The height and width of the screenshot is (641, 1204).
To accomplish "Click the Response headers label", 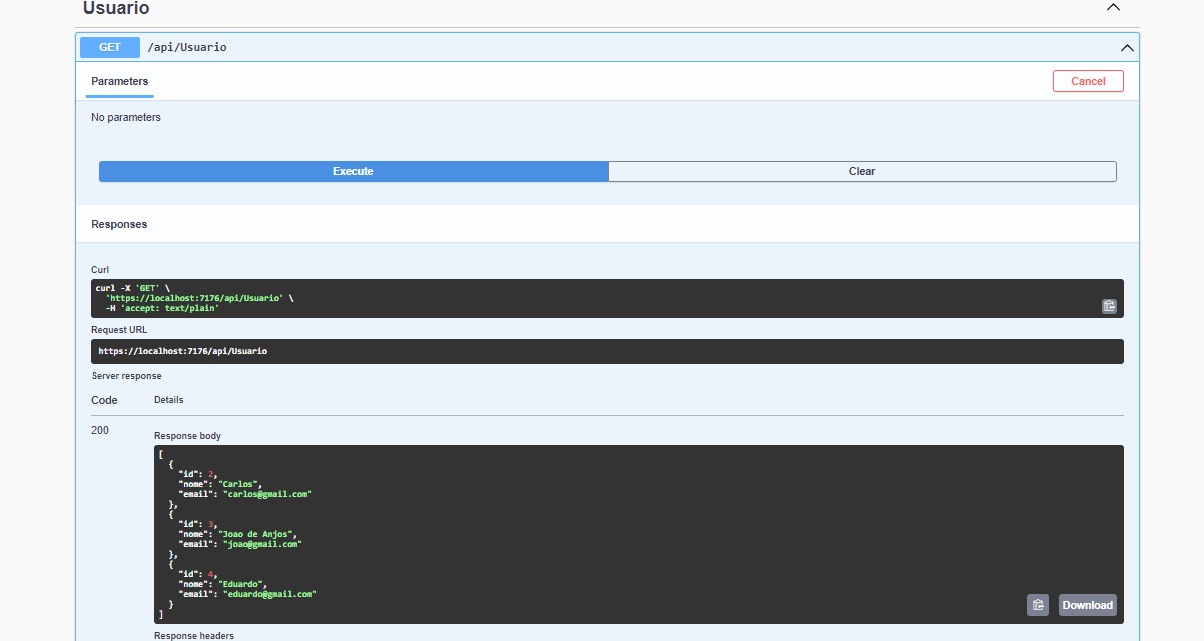I will (194, 636).
